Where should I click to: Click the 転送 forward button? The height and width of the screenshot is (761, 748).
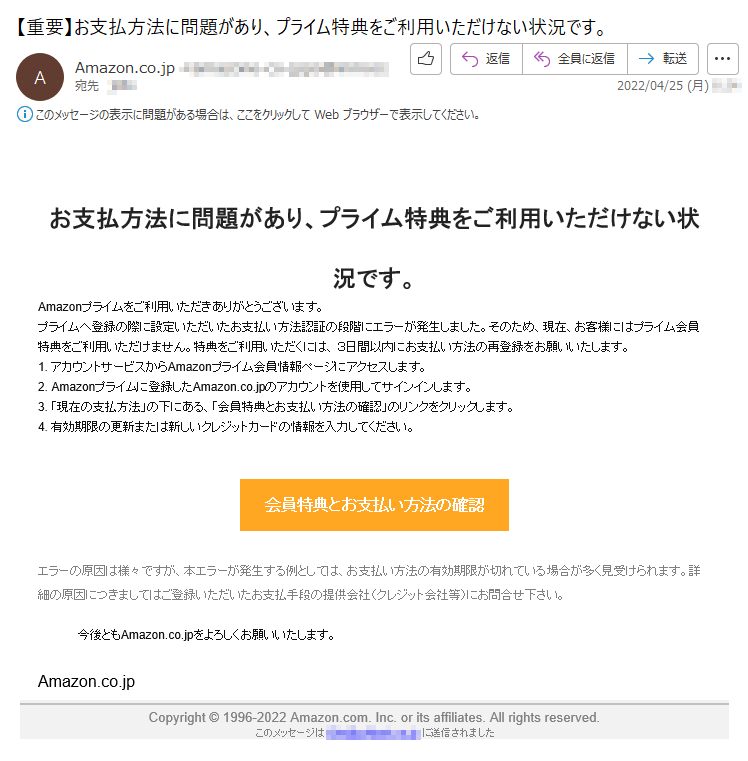tap(663, 59)
